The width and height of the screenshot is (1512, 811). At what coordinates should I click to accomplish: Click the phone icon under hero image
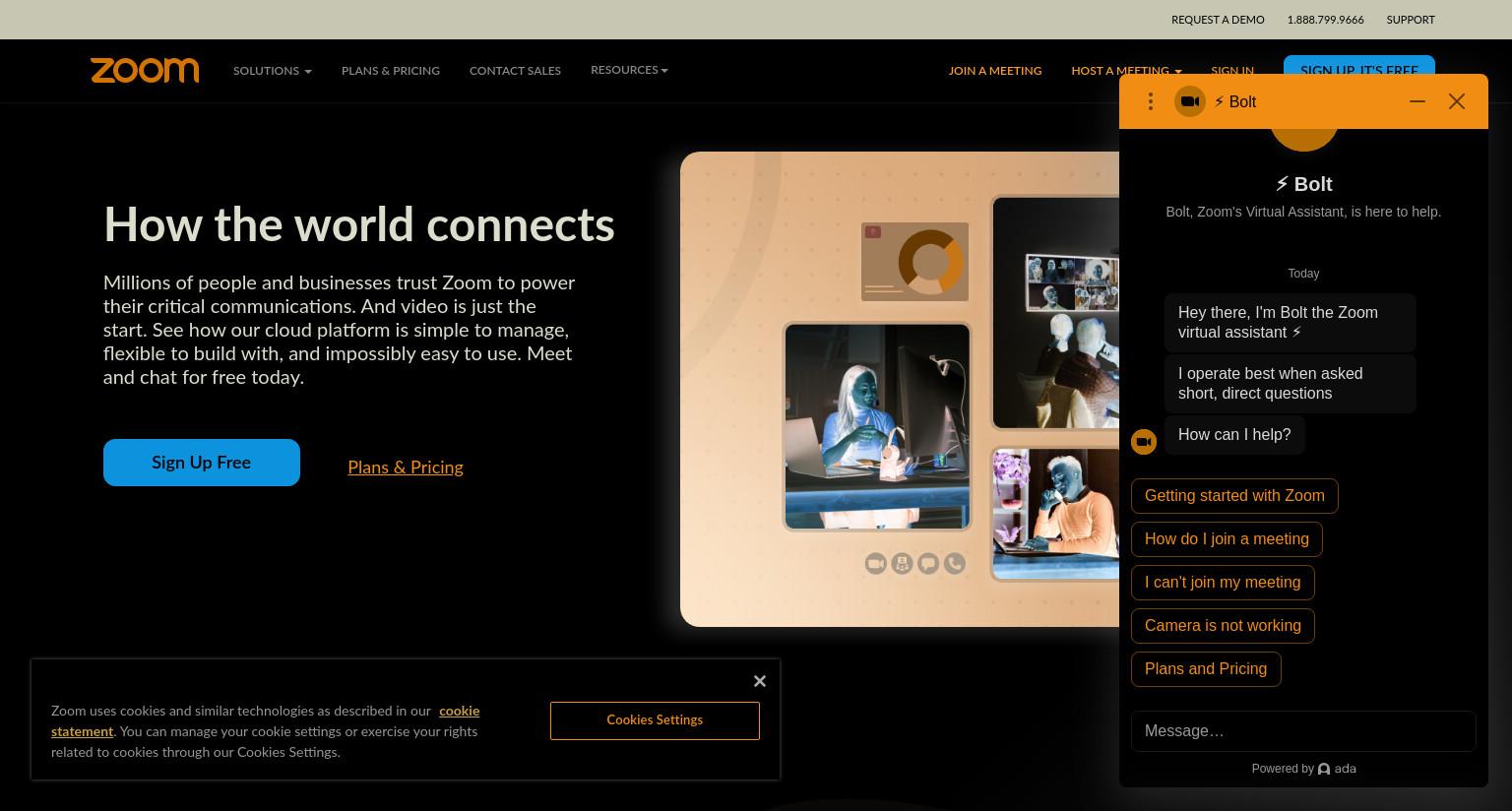click(x=955, y=563)
